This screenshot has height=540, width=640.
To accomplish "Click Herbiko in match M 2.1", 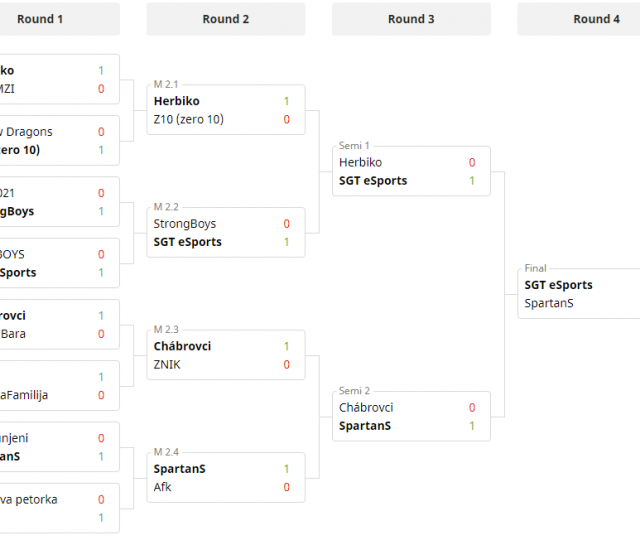I will [x=177, y=101].
